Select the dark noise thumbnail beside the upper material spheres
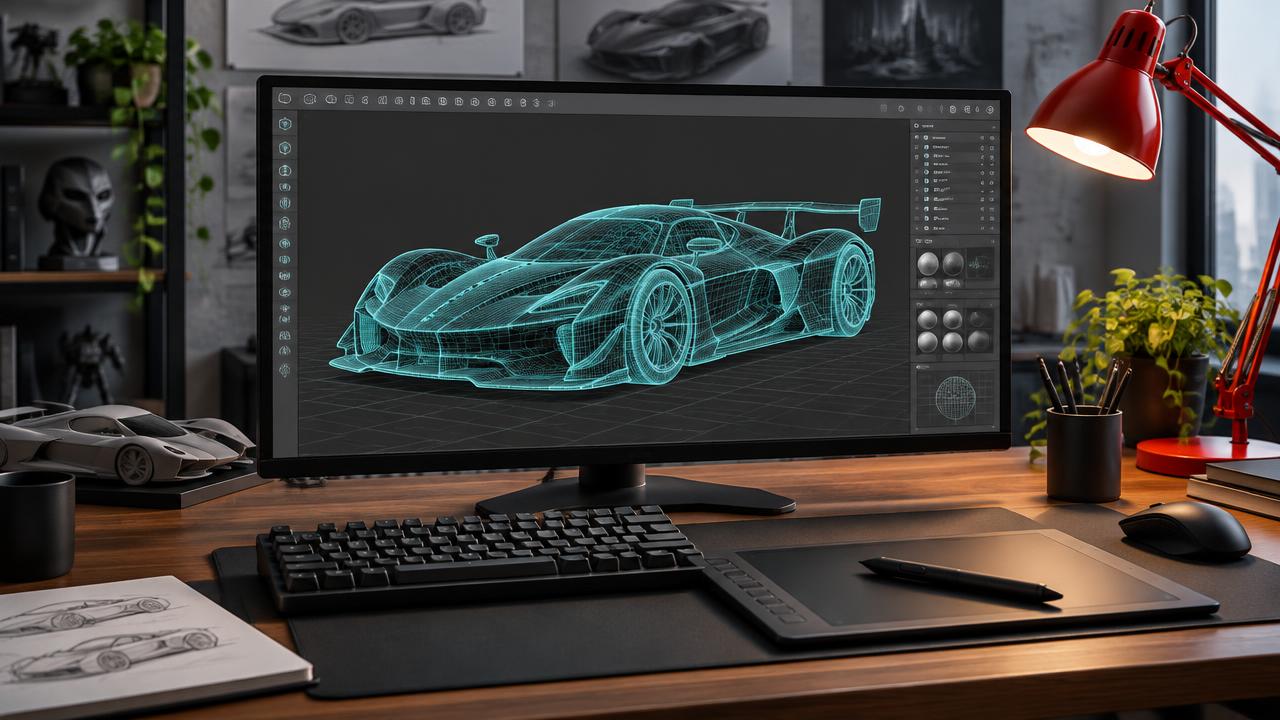Screen dimensions: 1280x720 (979, 265)
